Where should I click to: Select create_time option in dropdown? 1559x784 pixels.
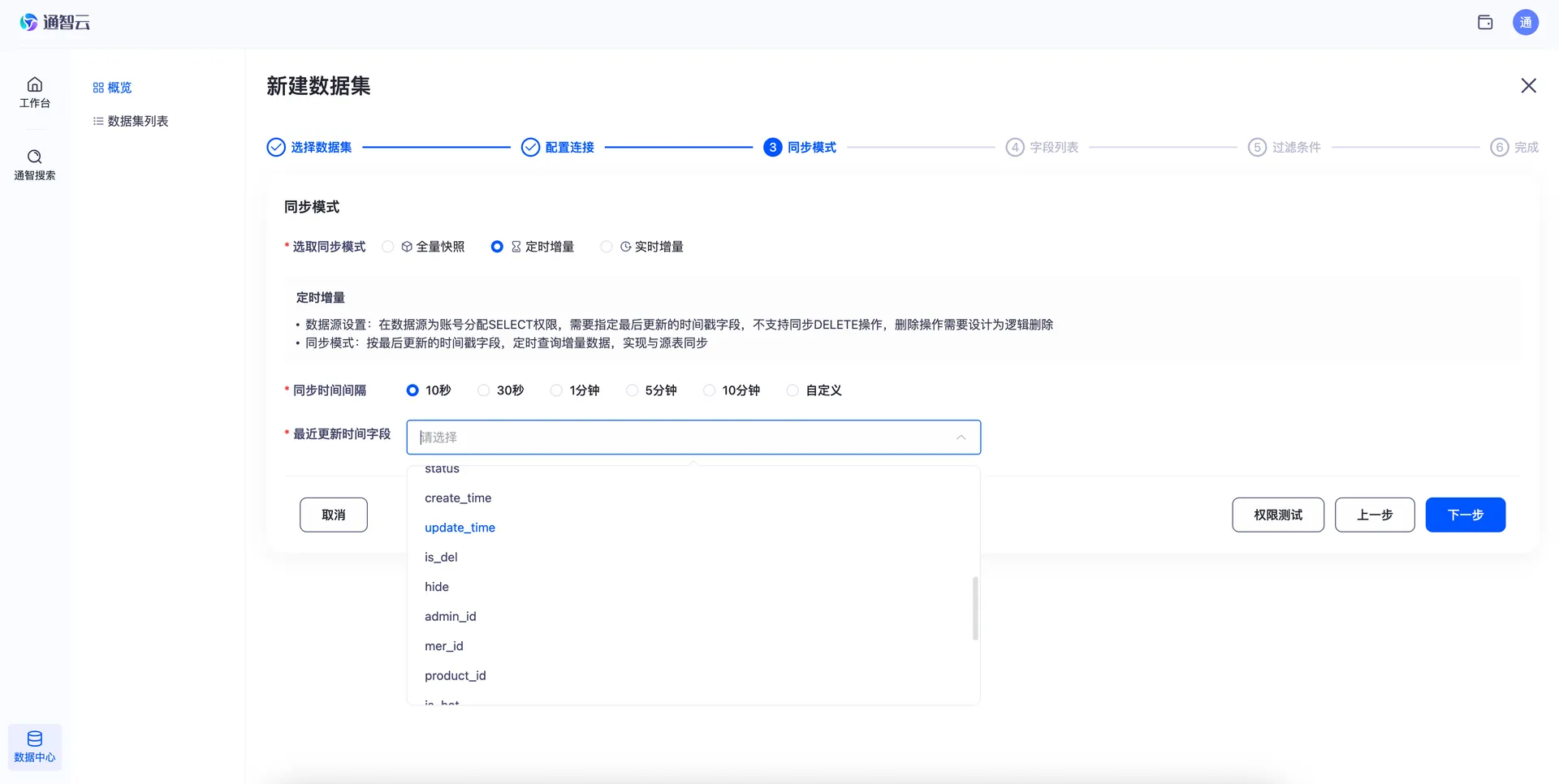[693, 498]
